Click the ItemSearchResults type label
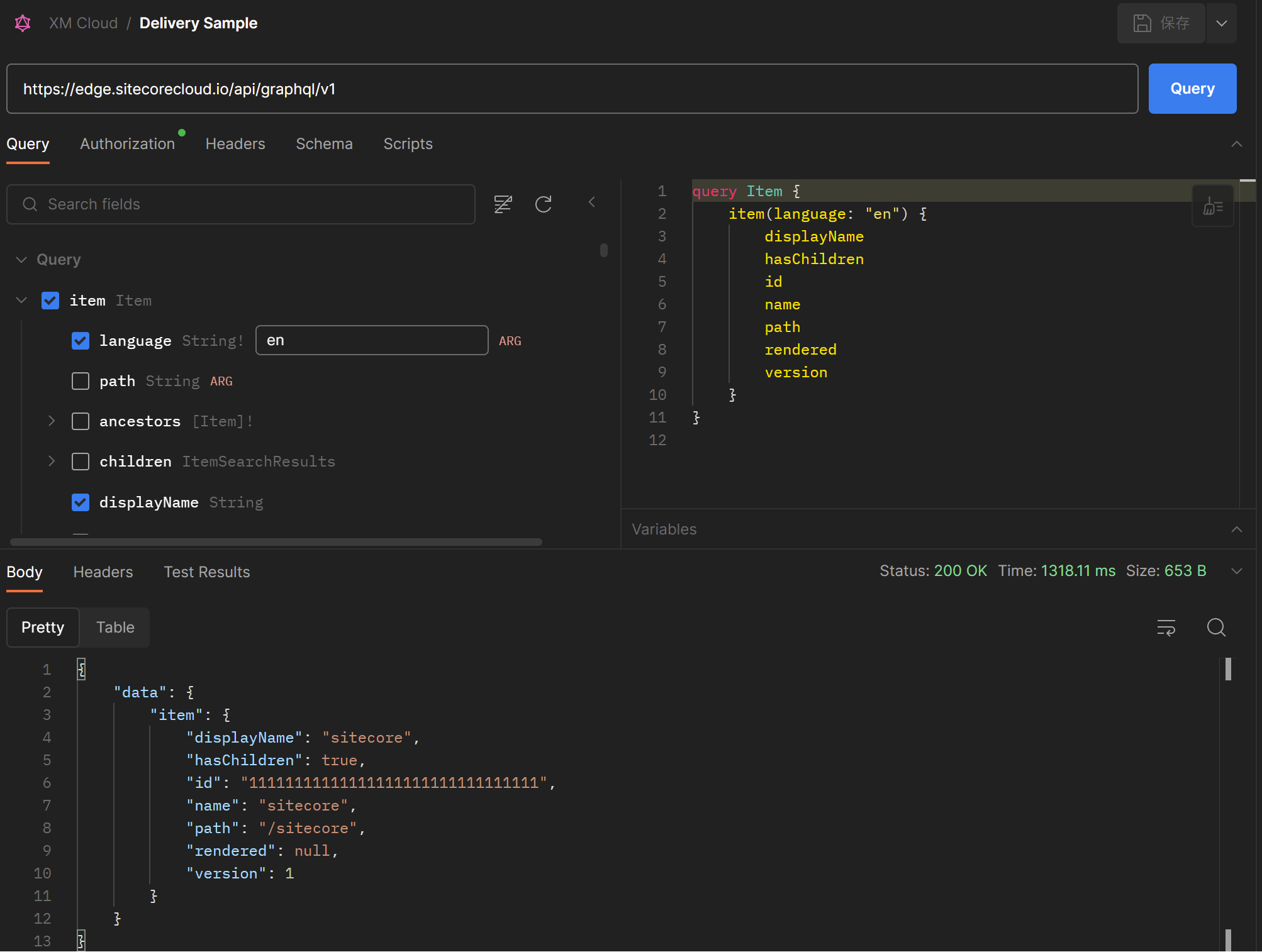The image size is (1262, 952). point(259,462)
